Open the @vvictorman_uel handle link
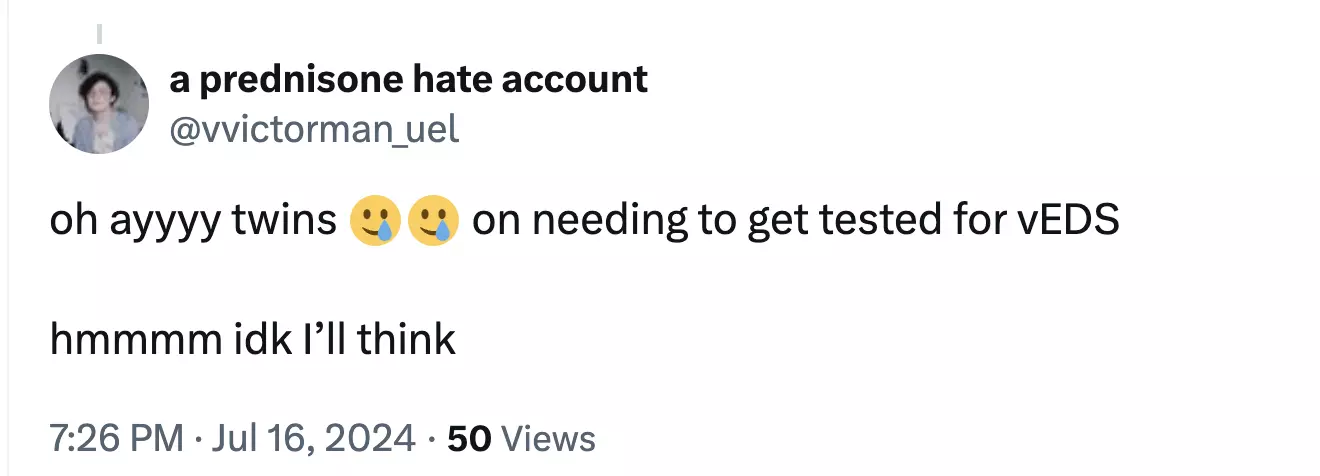The image size is (1320, 476). pyautogui.click(x=314, y=129)
